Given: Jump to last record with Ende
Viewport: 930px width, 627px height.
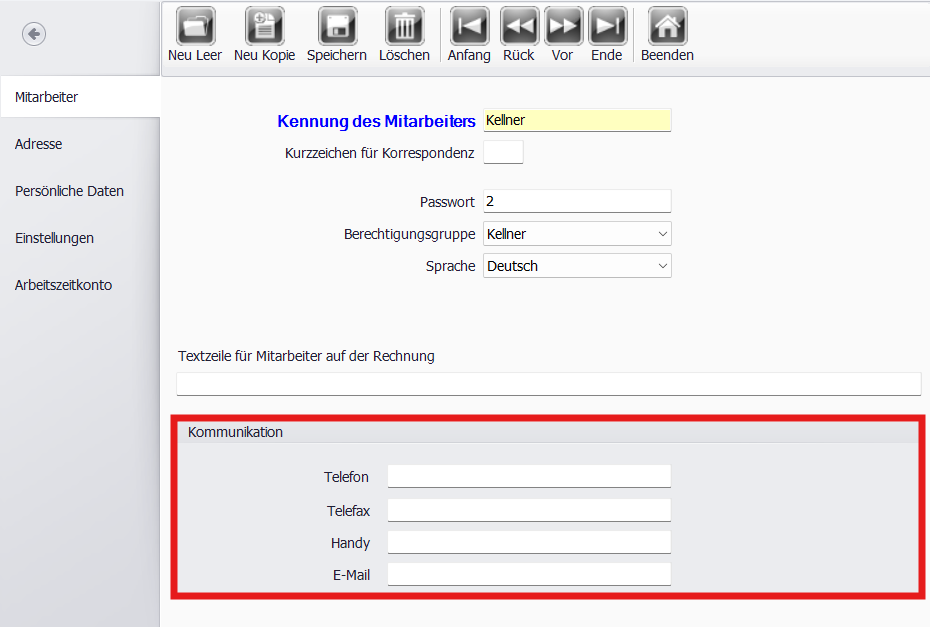Looking at the screenshot, I should click(x=607, y=26).
